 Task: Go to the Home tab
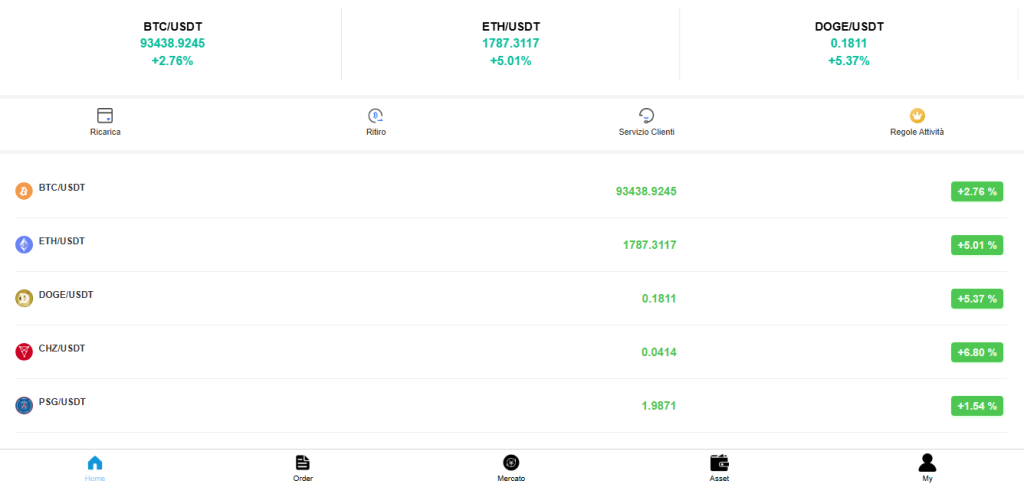pyautogui.click(x=95, y=468)
